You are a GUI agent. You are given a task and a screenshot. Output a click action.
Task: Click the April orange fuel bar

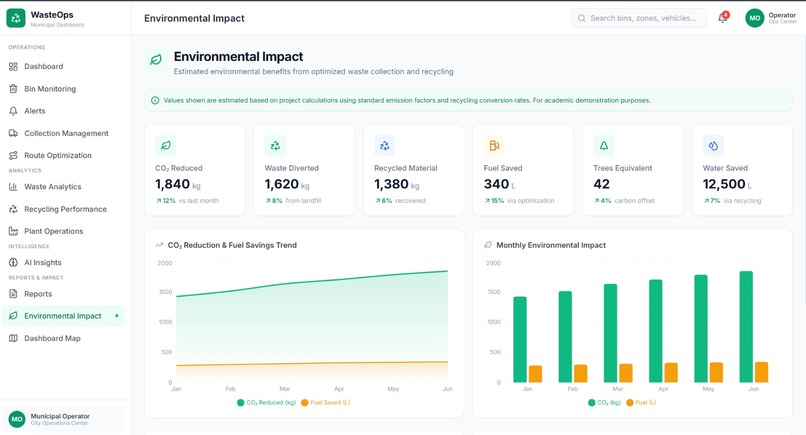point(671,372)
